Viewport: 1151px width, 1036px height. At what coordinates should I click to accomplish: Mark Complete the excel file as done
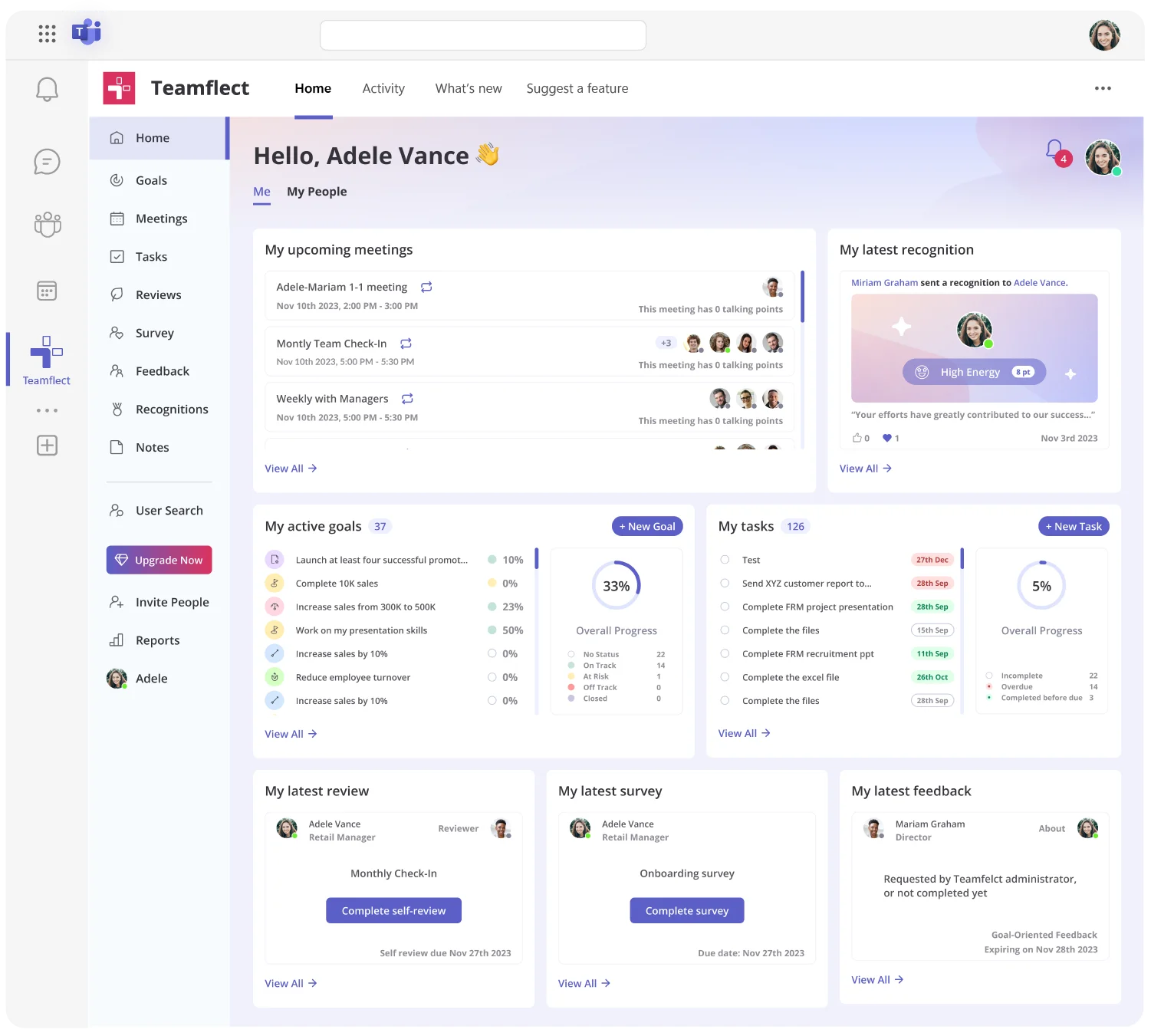point(724,677)
